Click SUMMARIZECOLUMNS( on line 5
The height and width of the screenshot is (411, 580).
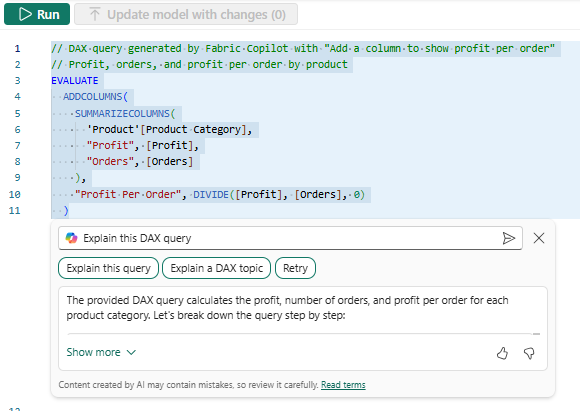pyautogui.click(x=125, y=114)
